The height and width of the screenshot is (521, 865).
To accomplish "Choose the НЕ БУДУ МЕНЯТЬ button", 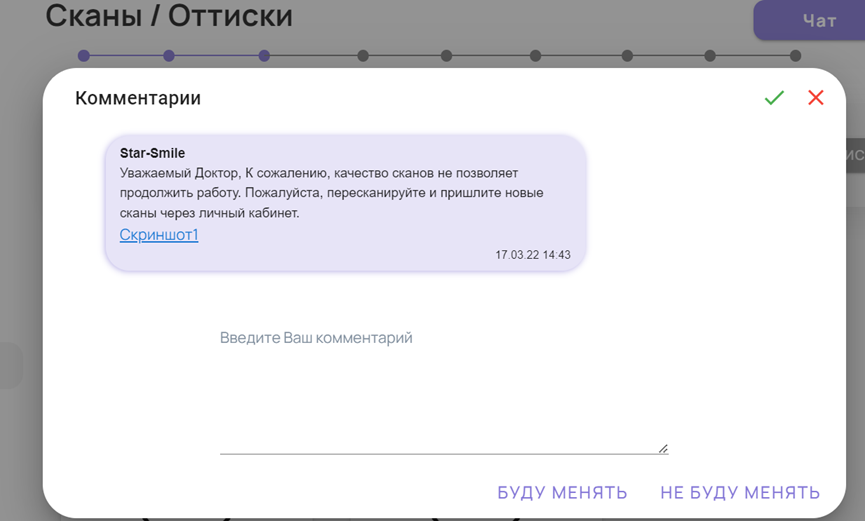I will coord(740,492).
